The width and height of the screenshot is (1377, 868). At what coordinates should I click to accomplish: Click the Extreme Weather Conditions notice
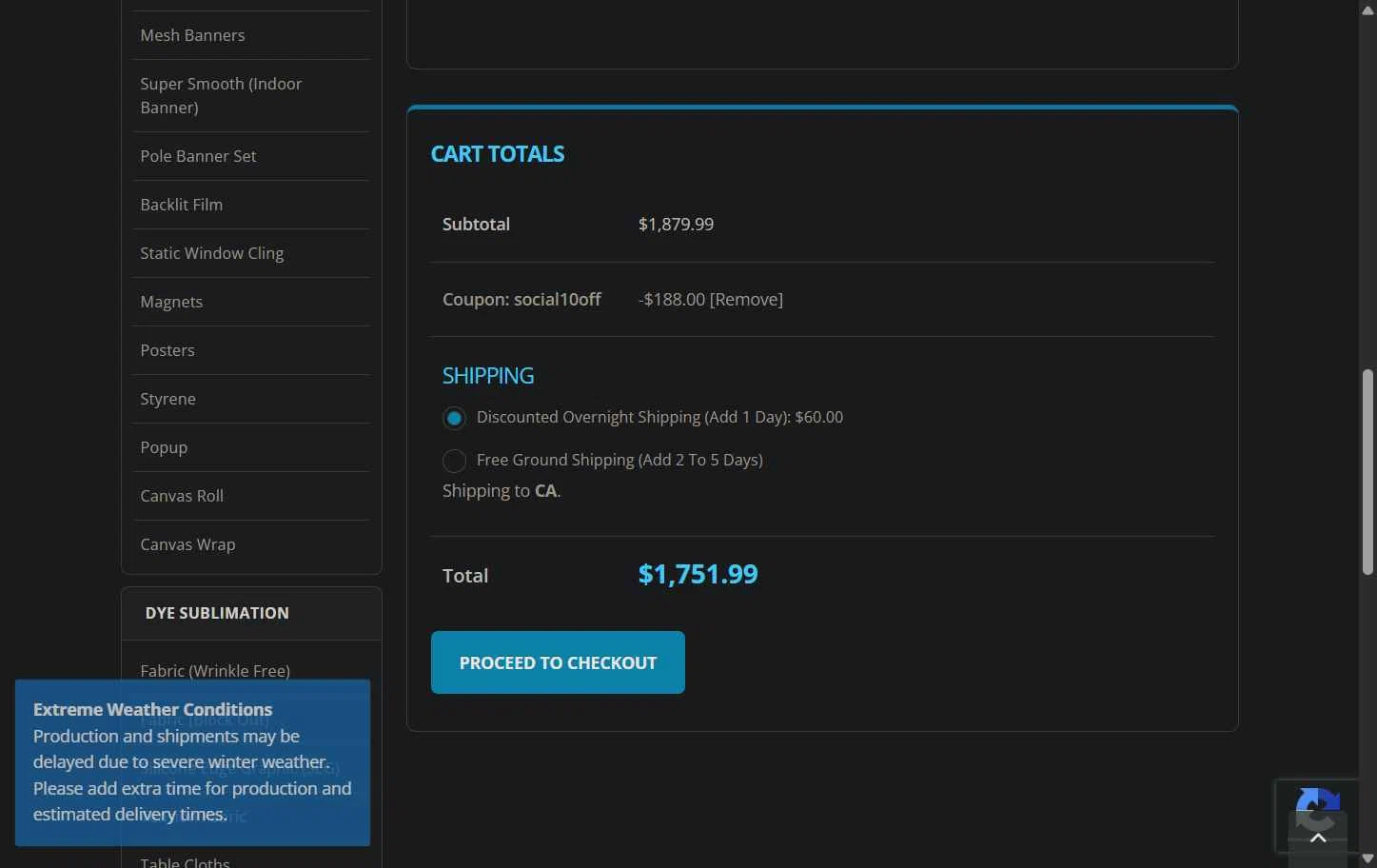click(192, 762)
